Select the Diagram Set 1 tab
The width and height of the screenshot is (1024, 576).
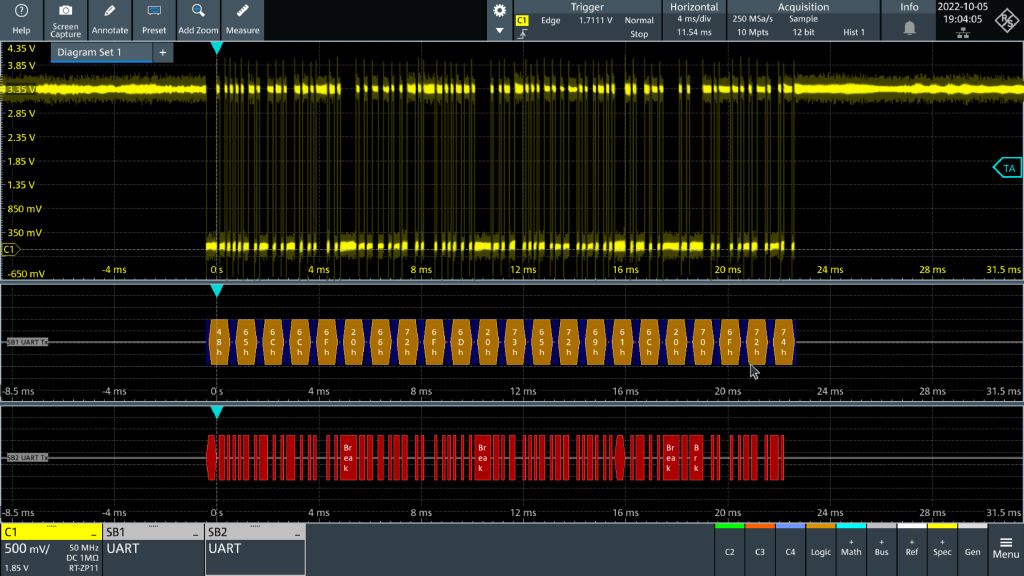[x=89, y=52]
